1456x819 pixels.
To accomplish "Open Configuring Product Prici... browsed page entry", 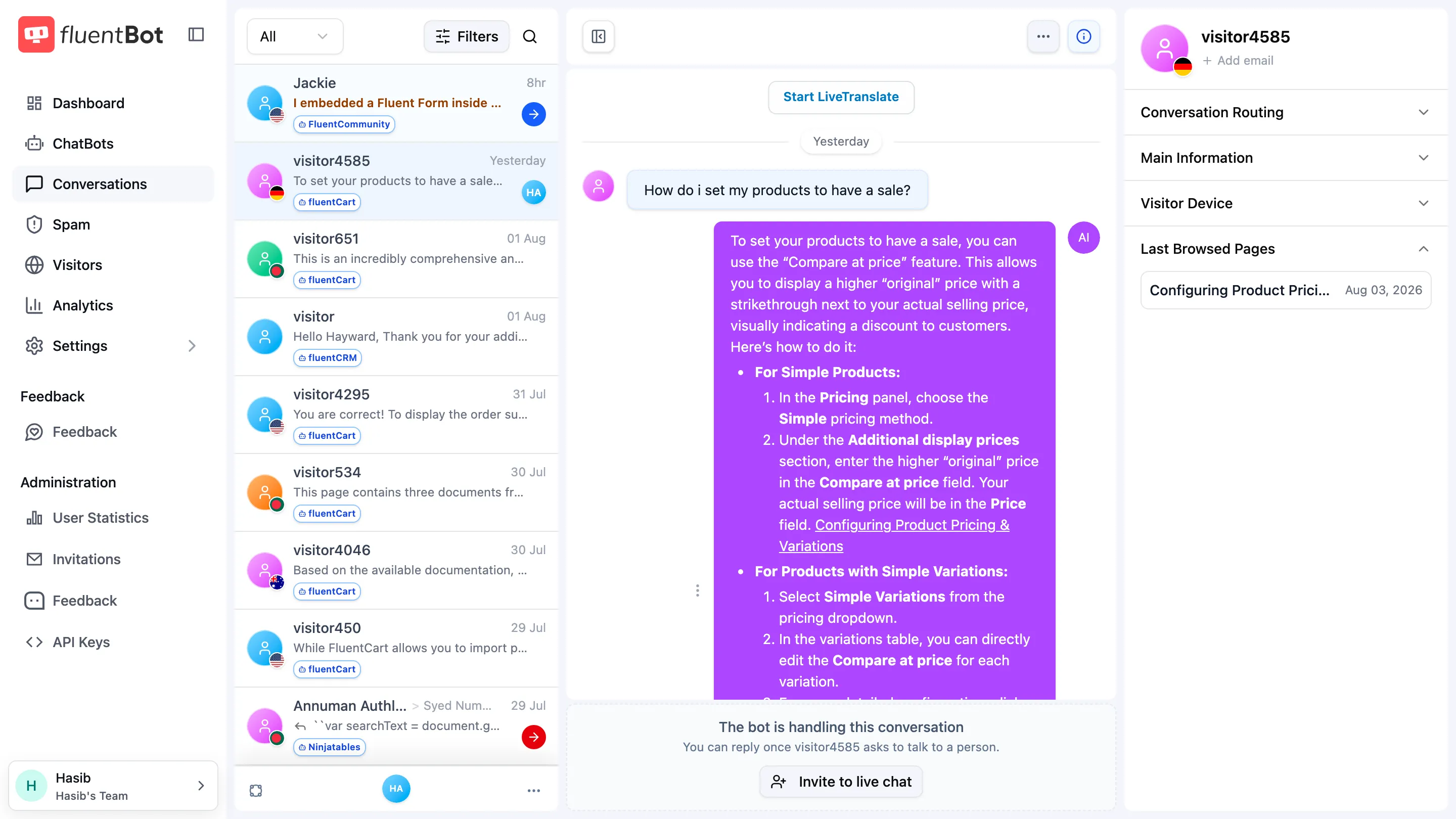I will pos(1285,291).
